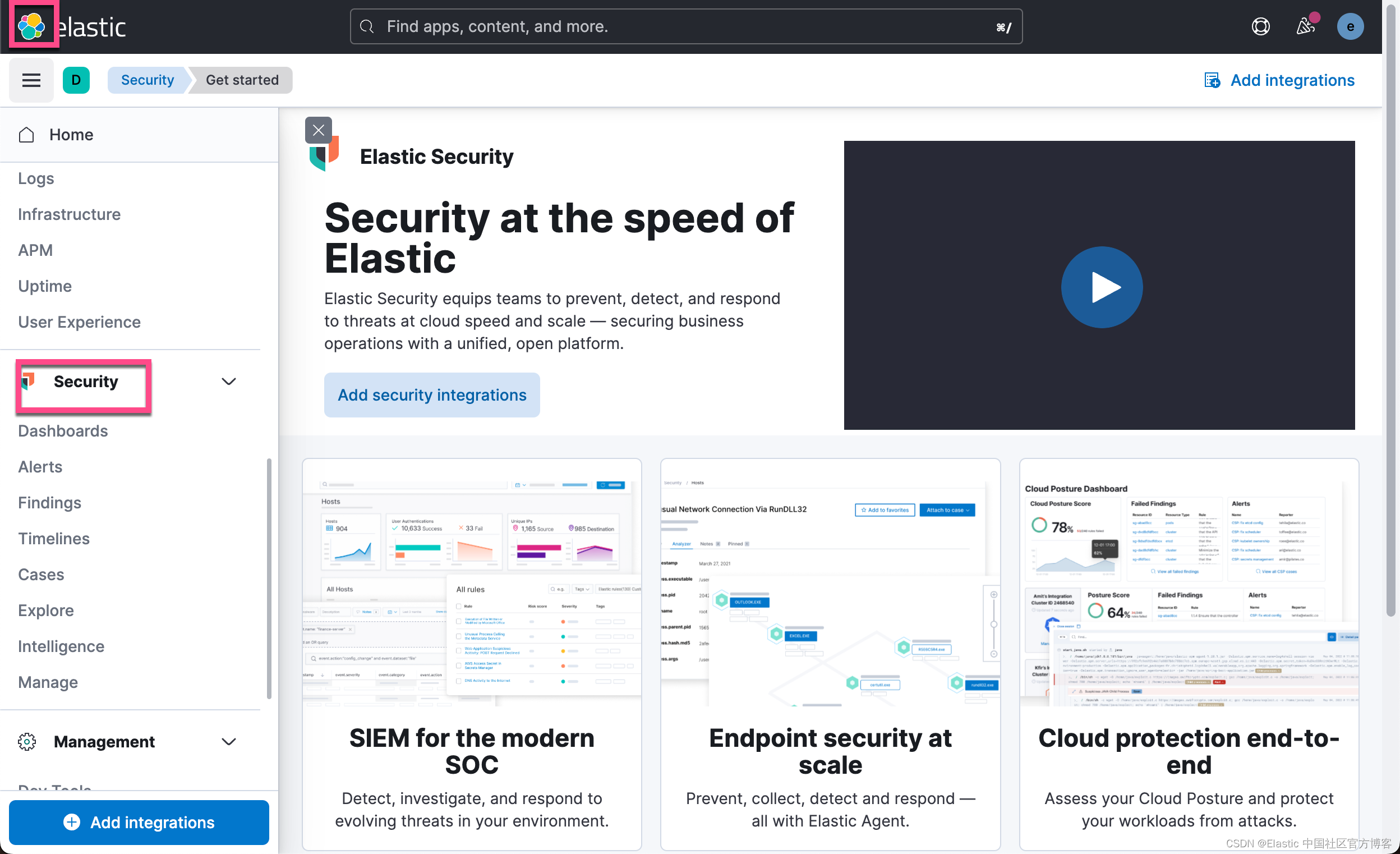
Task: Open User Experience in the sidebar
Action: click(80, 322)
